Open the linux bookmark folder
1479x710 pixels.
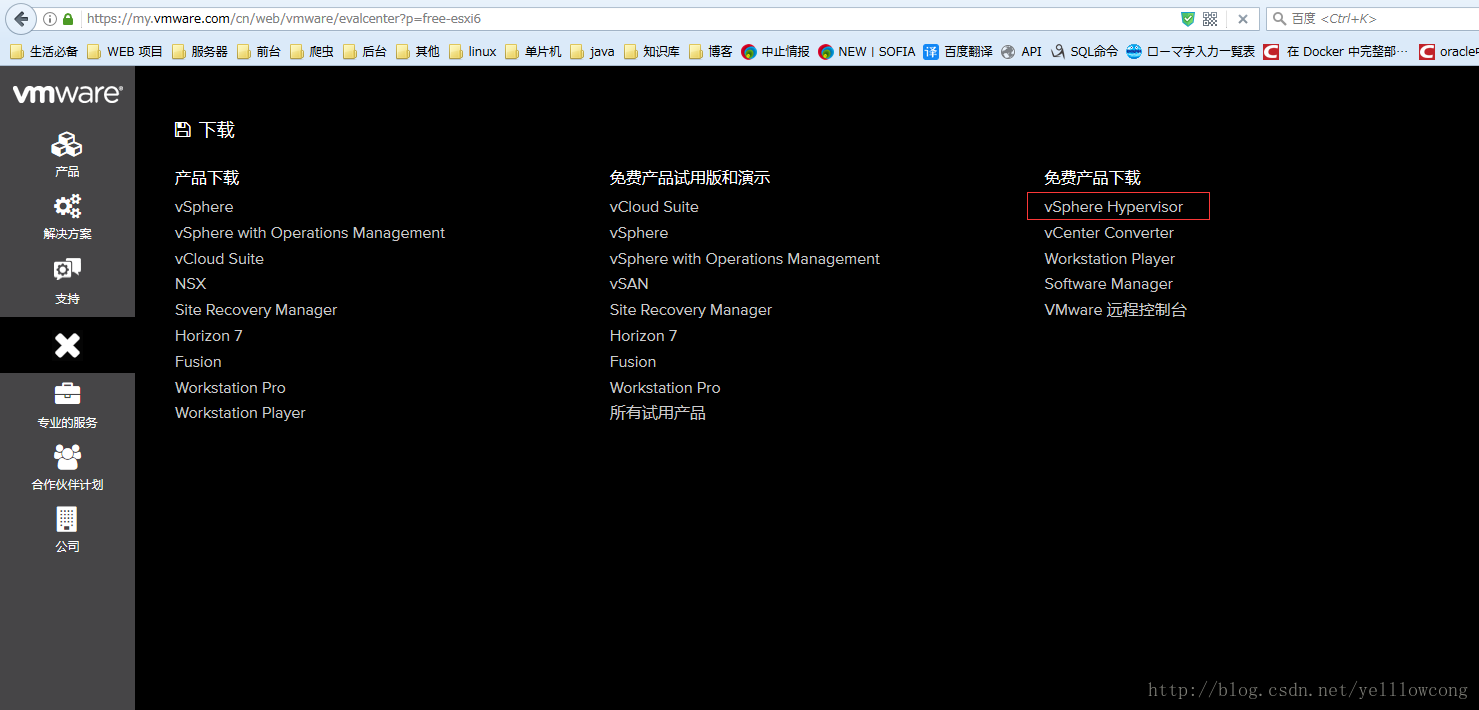(x=473, y=51)
